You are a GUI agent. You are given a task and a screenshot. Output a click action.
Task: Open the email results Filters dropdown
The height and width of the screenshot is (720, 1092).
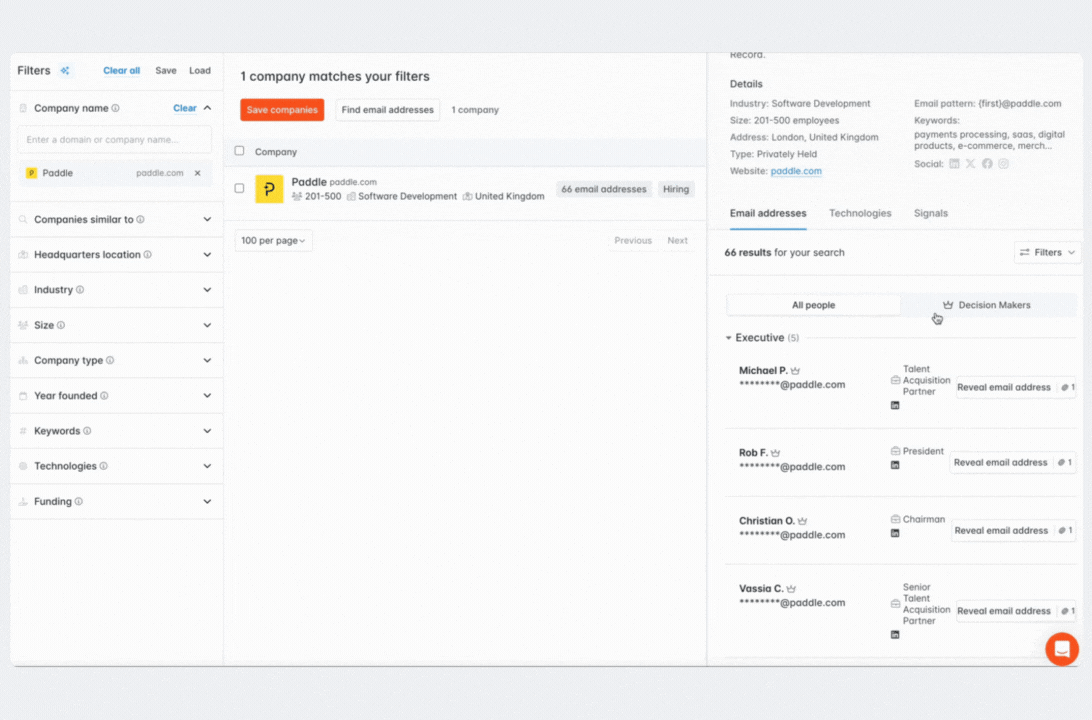tap(1047, 252)
